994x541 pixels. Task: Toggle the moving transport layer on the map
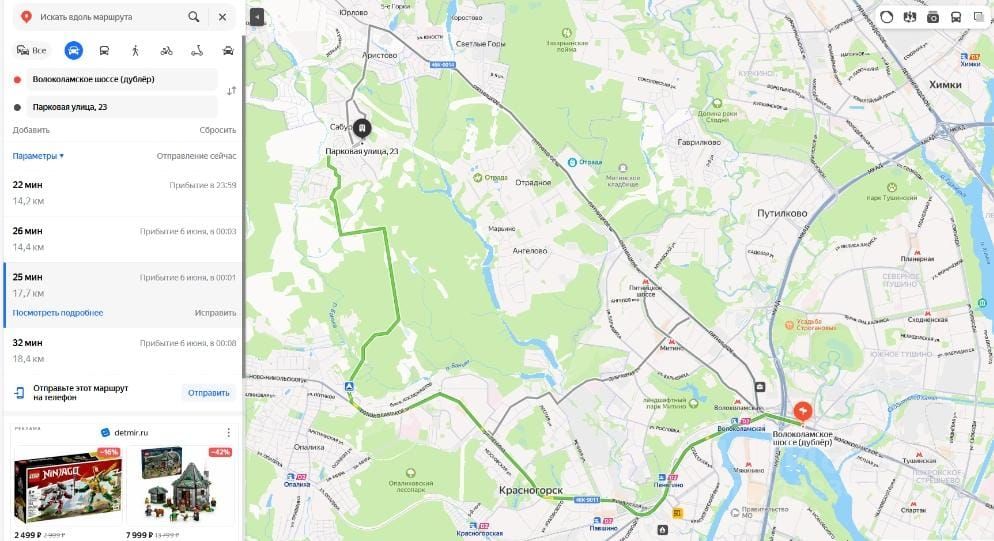(955, 17)
